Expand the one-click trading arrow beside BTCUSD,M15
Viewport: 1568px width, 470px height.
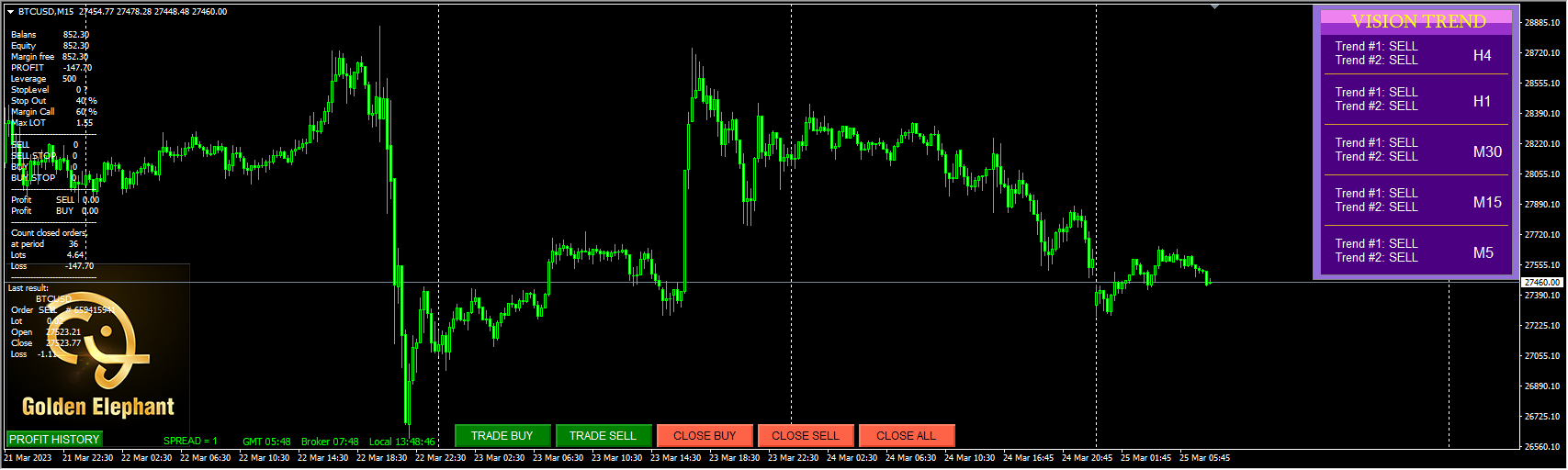10,12
